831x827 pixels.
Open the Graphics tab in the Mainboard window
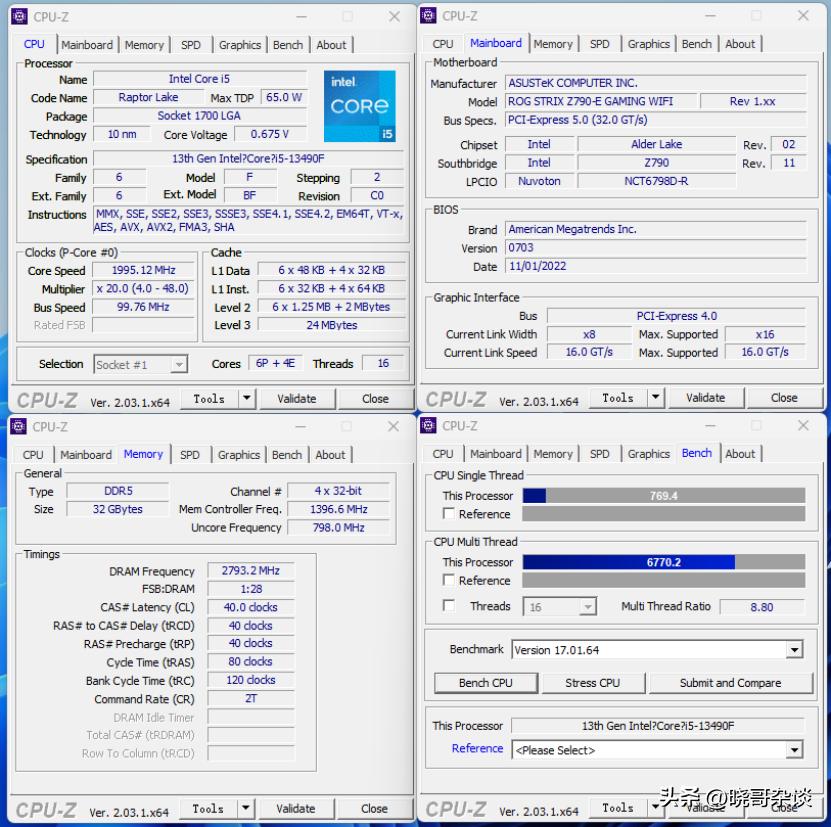[649, 44]
